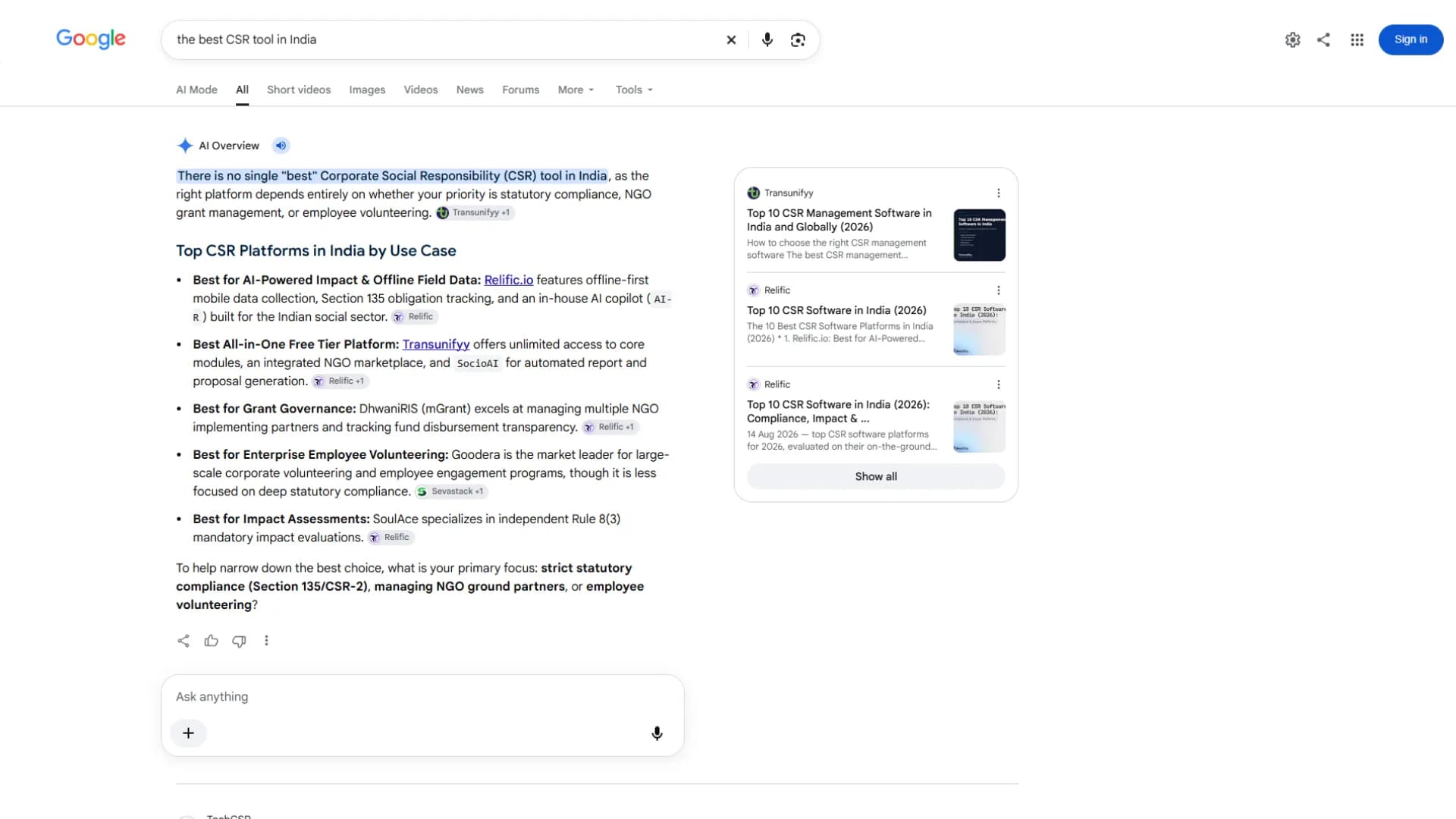Switch to Images tab
Image resolution: width=1456 pixels, height=819 pixels.
tap(367, 89)
